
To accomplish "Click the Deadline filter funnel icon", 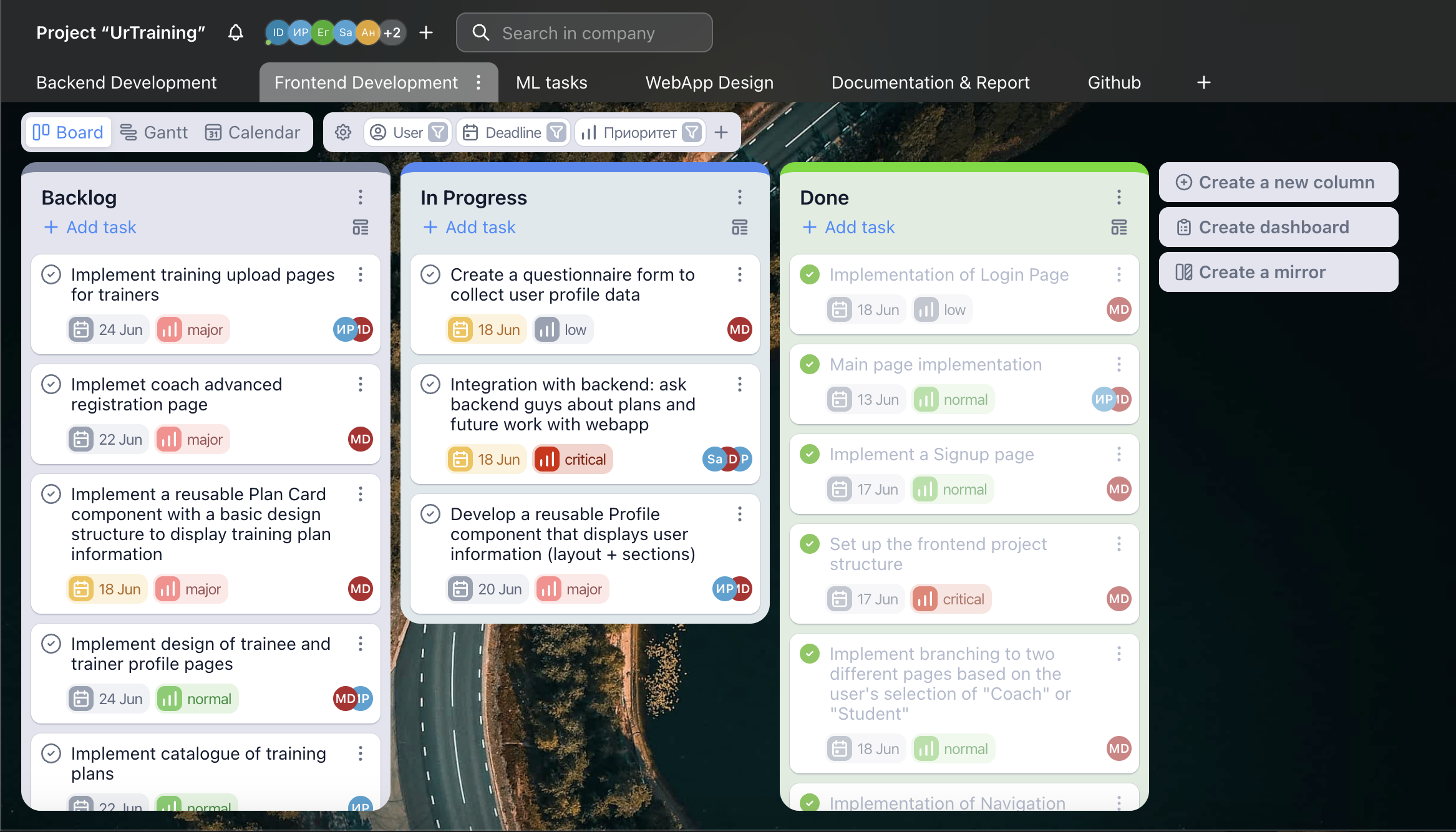I will tap(556, 132).
